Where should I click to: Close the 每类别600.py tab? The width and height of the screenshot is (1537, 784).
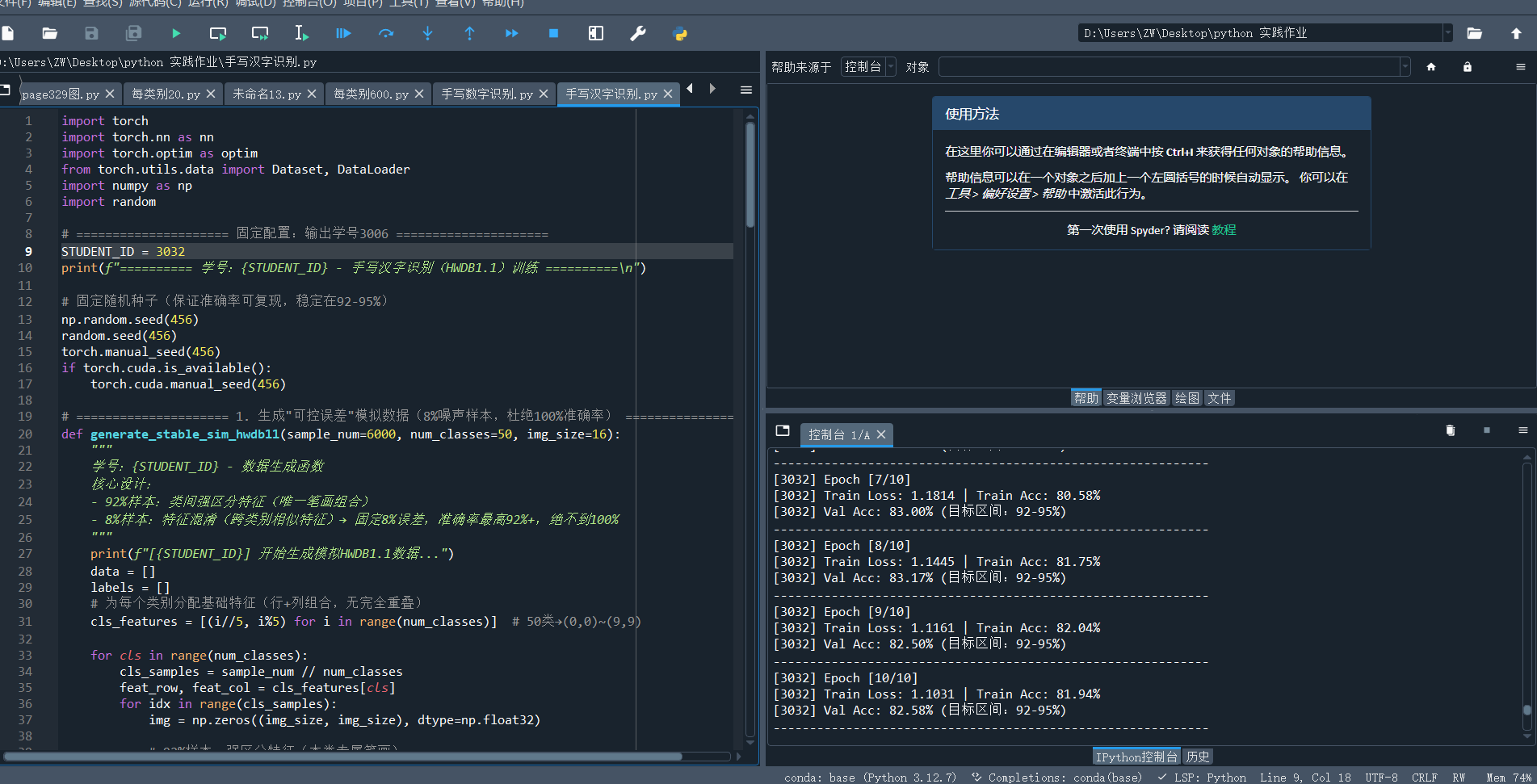[419, 94]
